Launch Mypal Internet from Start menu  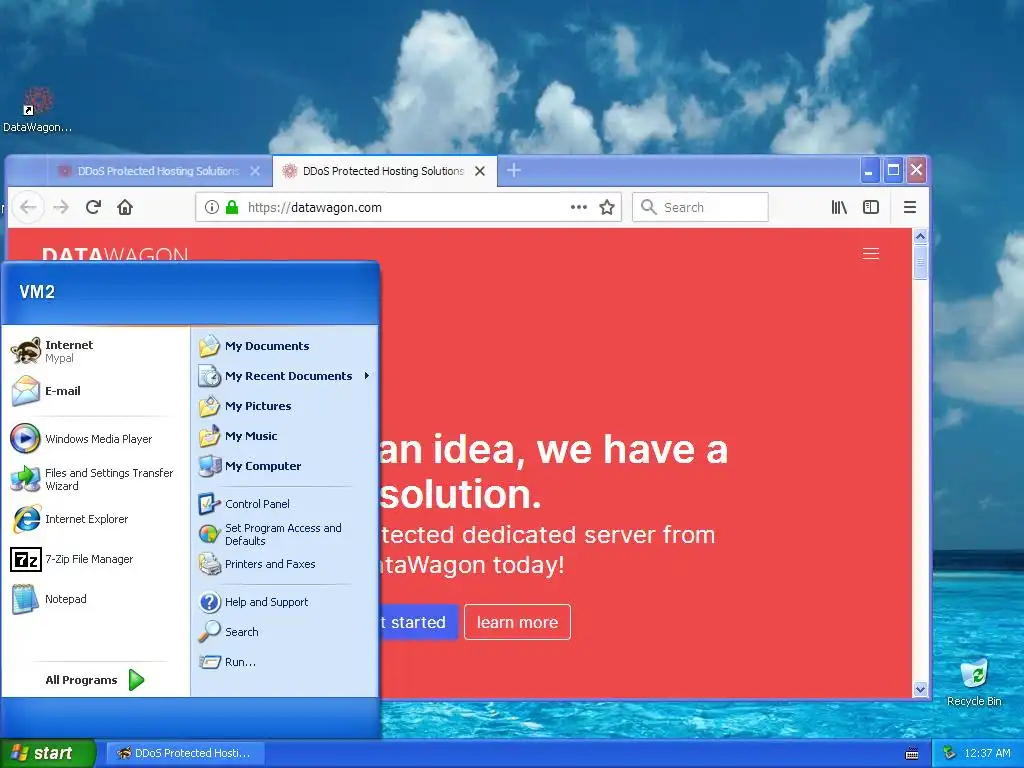pos(95,351)
